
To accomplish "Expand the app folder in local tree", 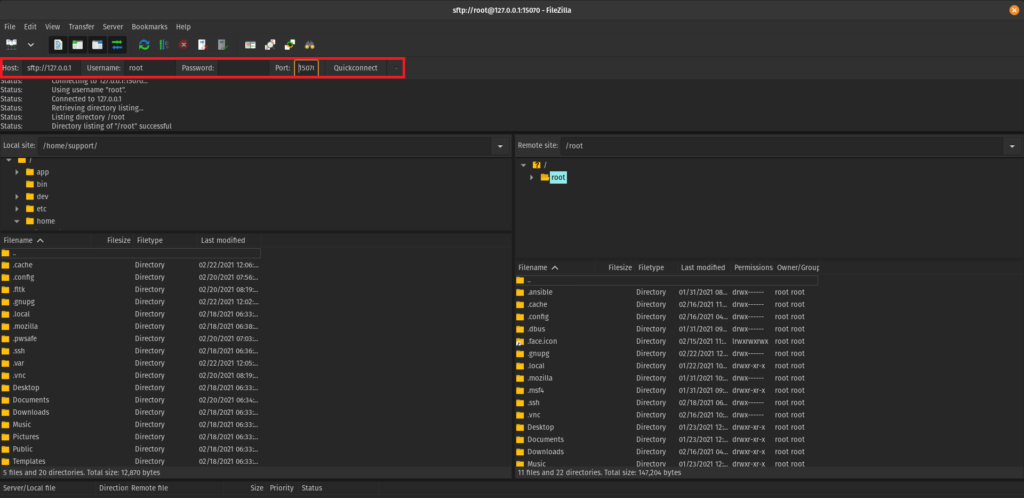I will pos(18,172).
